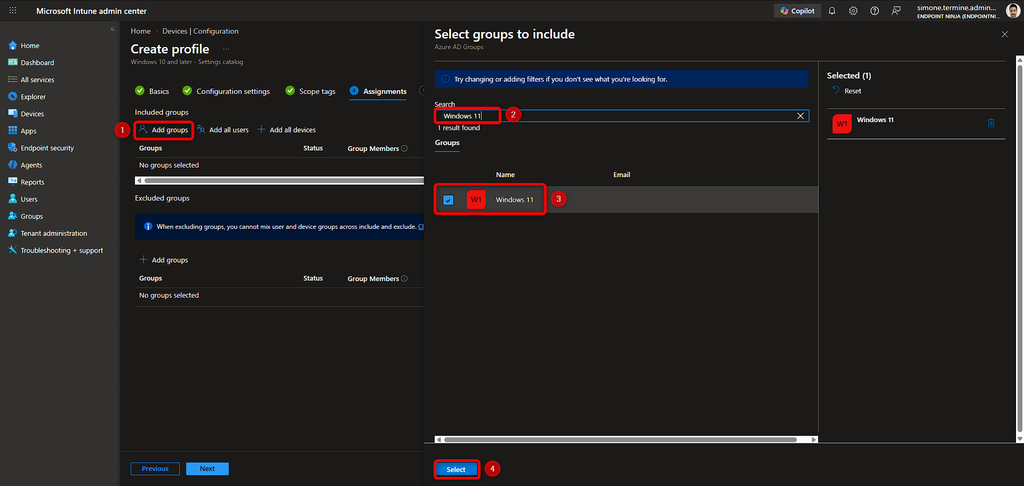1024x486 pixels.
Task: Click Add all users
Action: (223, 130)
